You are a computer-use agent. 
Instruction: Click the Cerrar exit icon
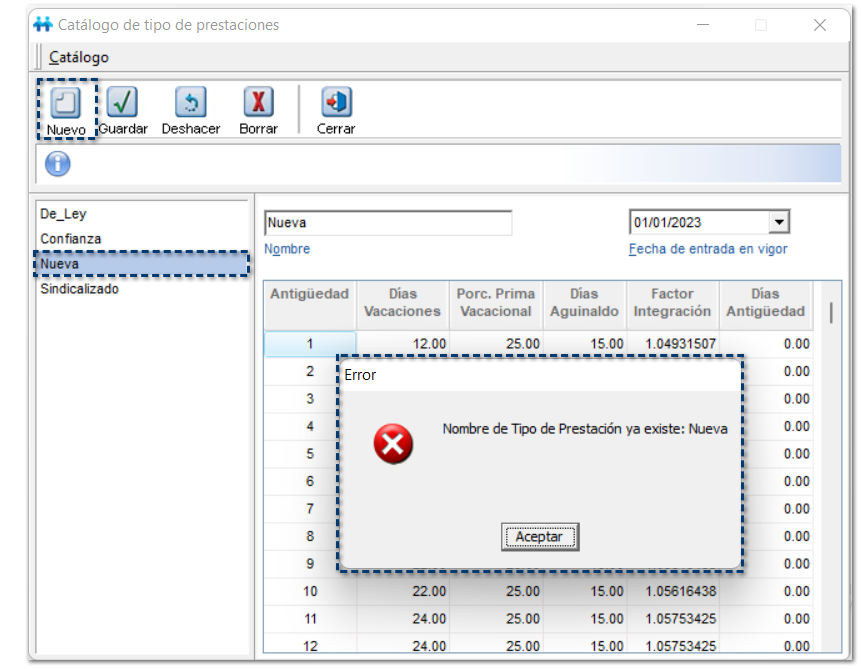pyautogui.click(x=336, y=103)
